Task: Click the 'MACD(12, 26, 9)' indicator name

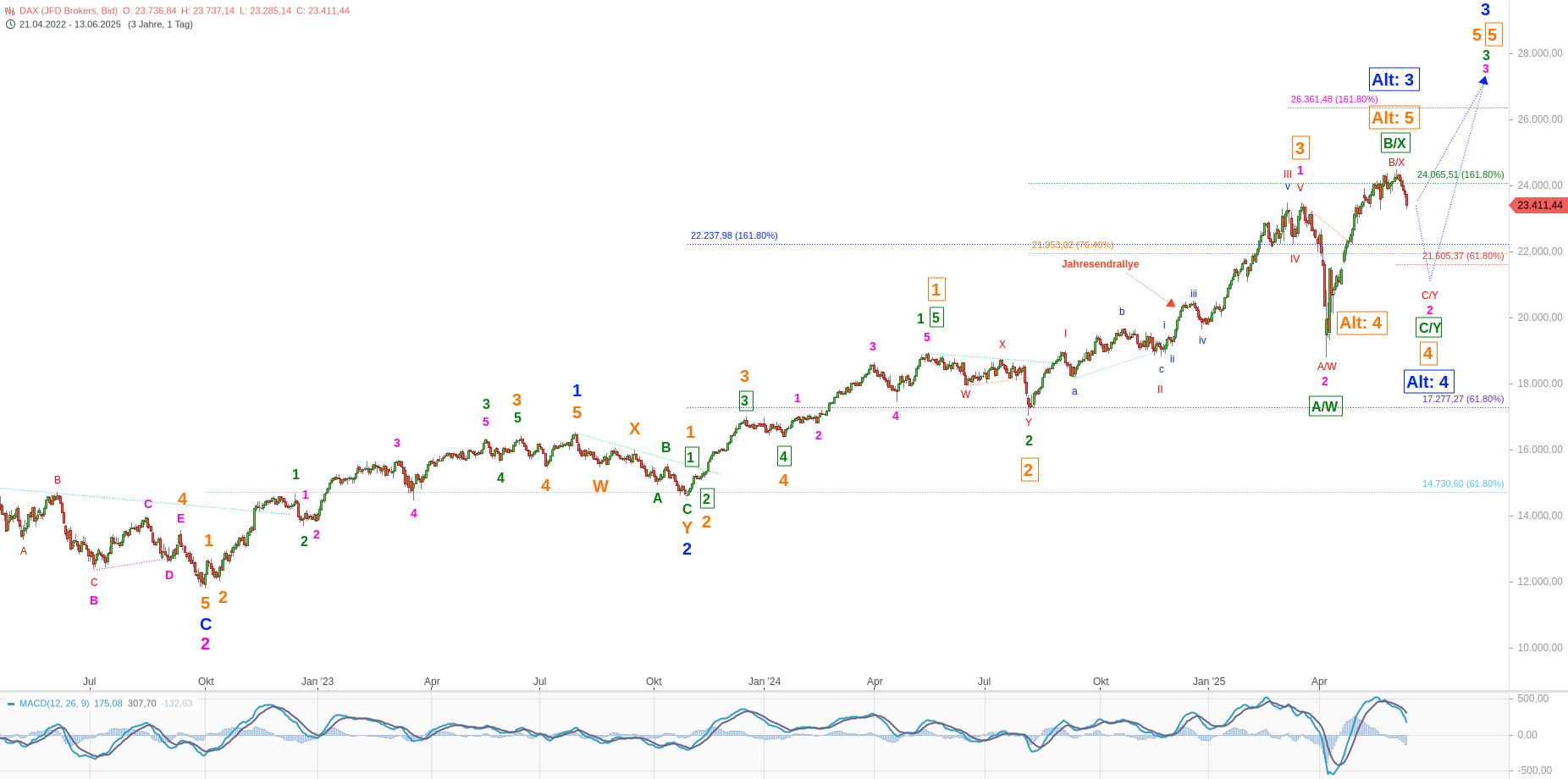Action: click(x=54, y=704)
